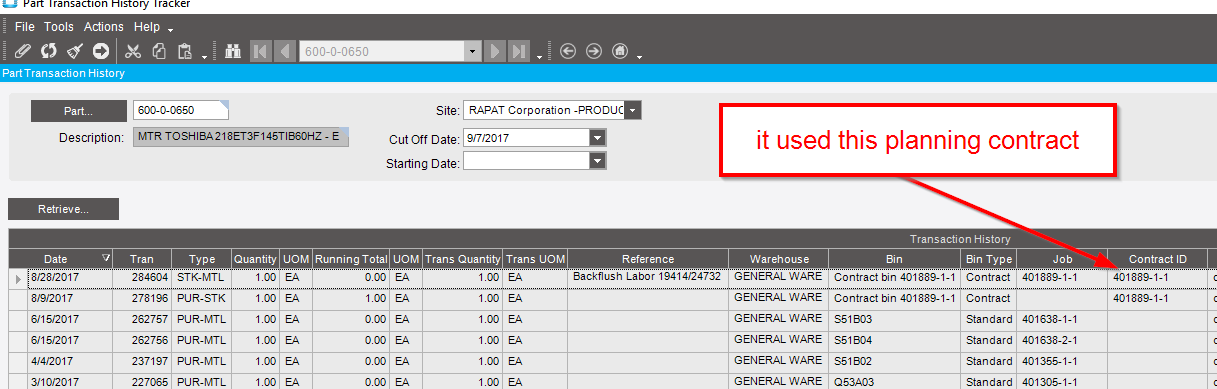The image size is (1217, 389).
Task: Click the attachment paperclip icon
Action: (22, 51)
